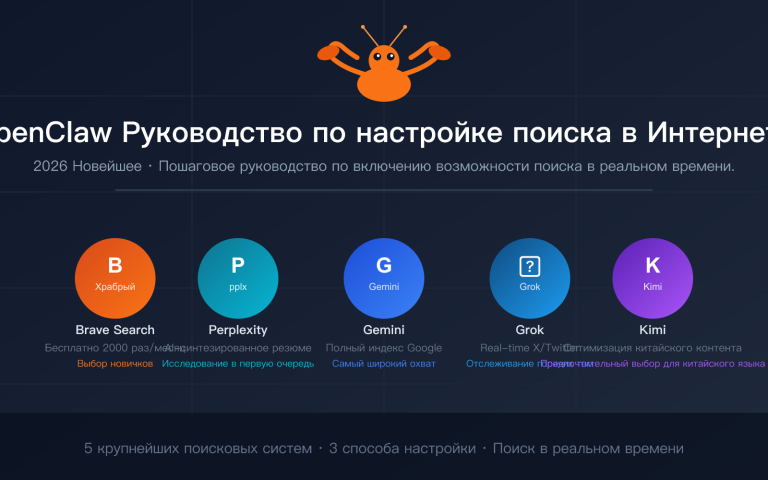Select the orange Brave Search circle icon
The height and width of the screenshot is (480, 768).
115,278
